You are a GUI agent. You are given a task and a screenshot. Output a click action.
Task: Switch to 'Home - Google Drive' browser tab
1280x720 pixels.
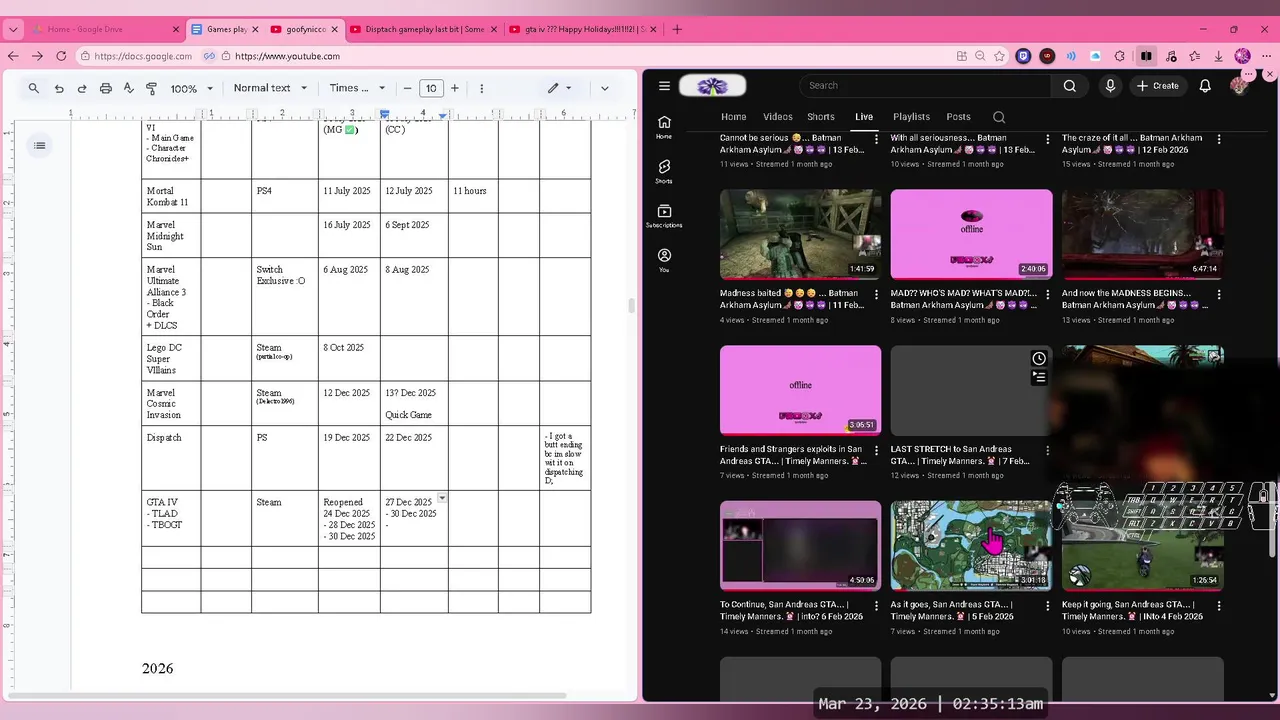click(x=105, y=29)
